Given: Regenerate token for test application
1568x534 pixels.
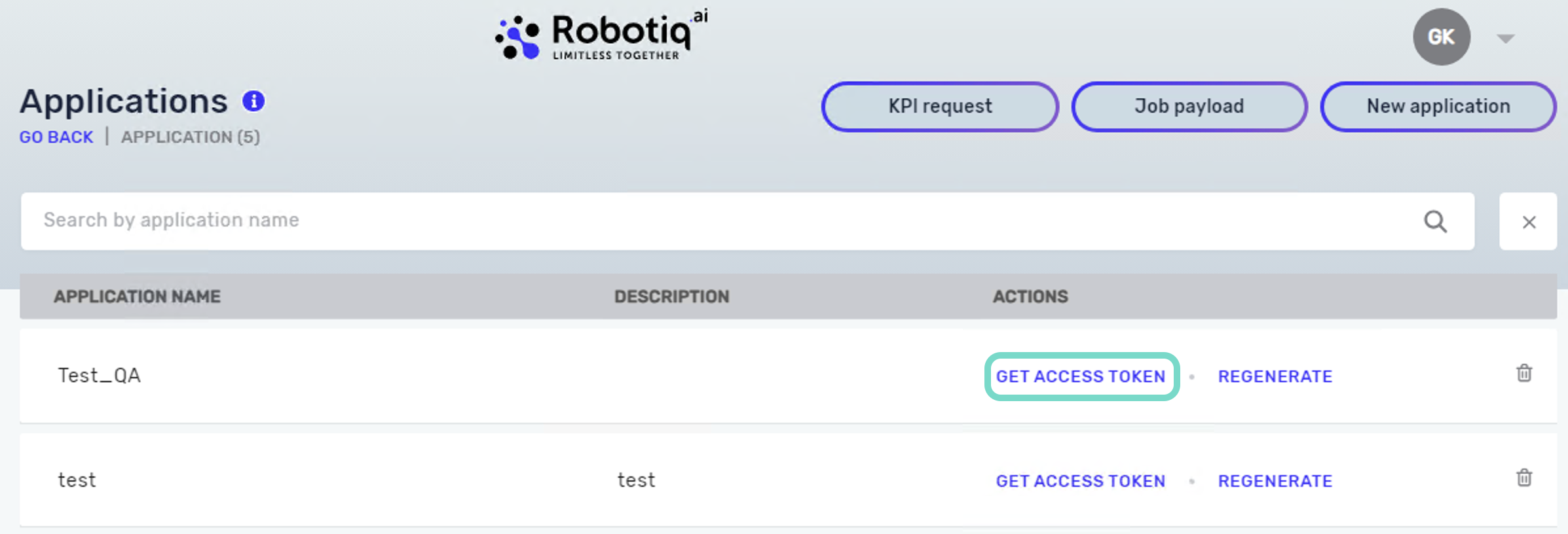Looking at the screenshot, I should point(1275,481).
